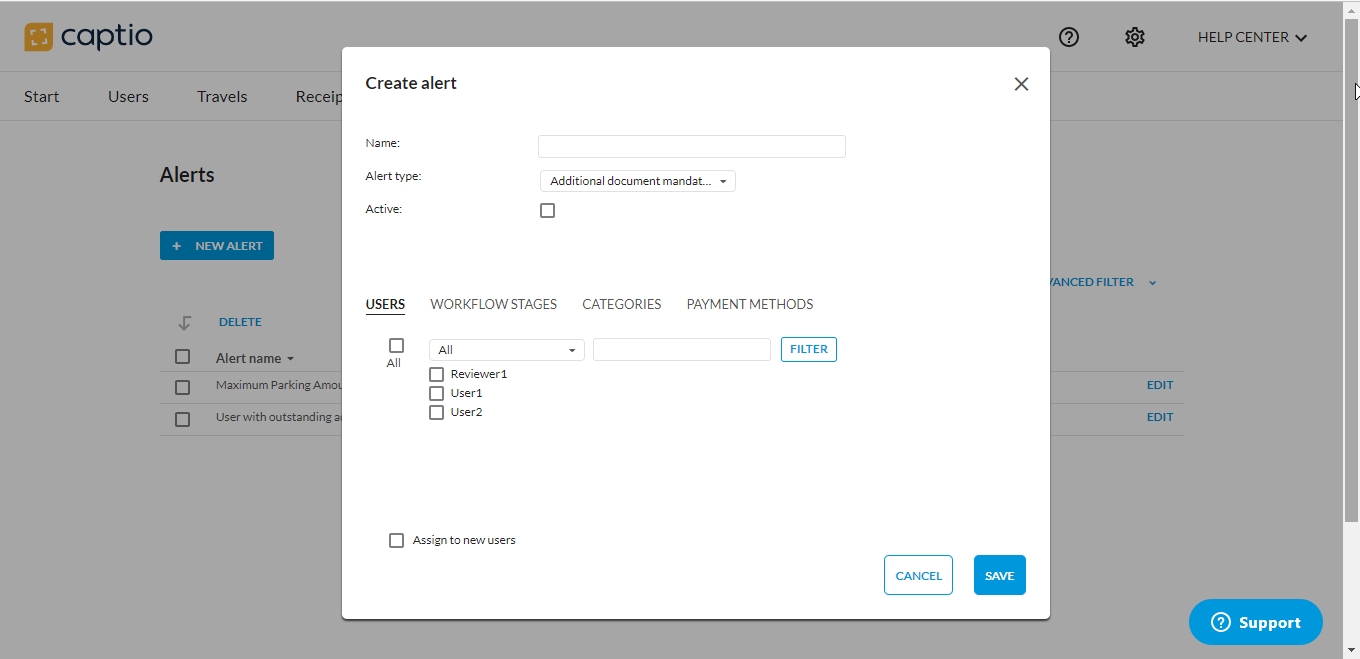Open the Categories tab

click(621, 304)
